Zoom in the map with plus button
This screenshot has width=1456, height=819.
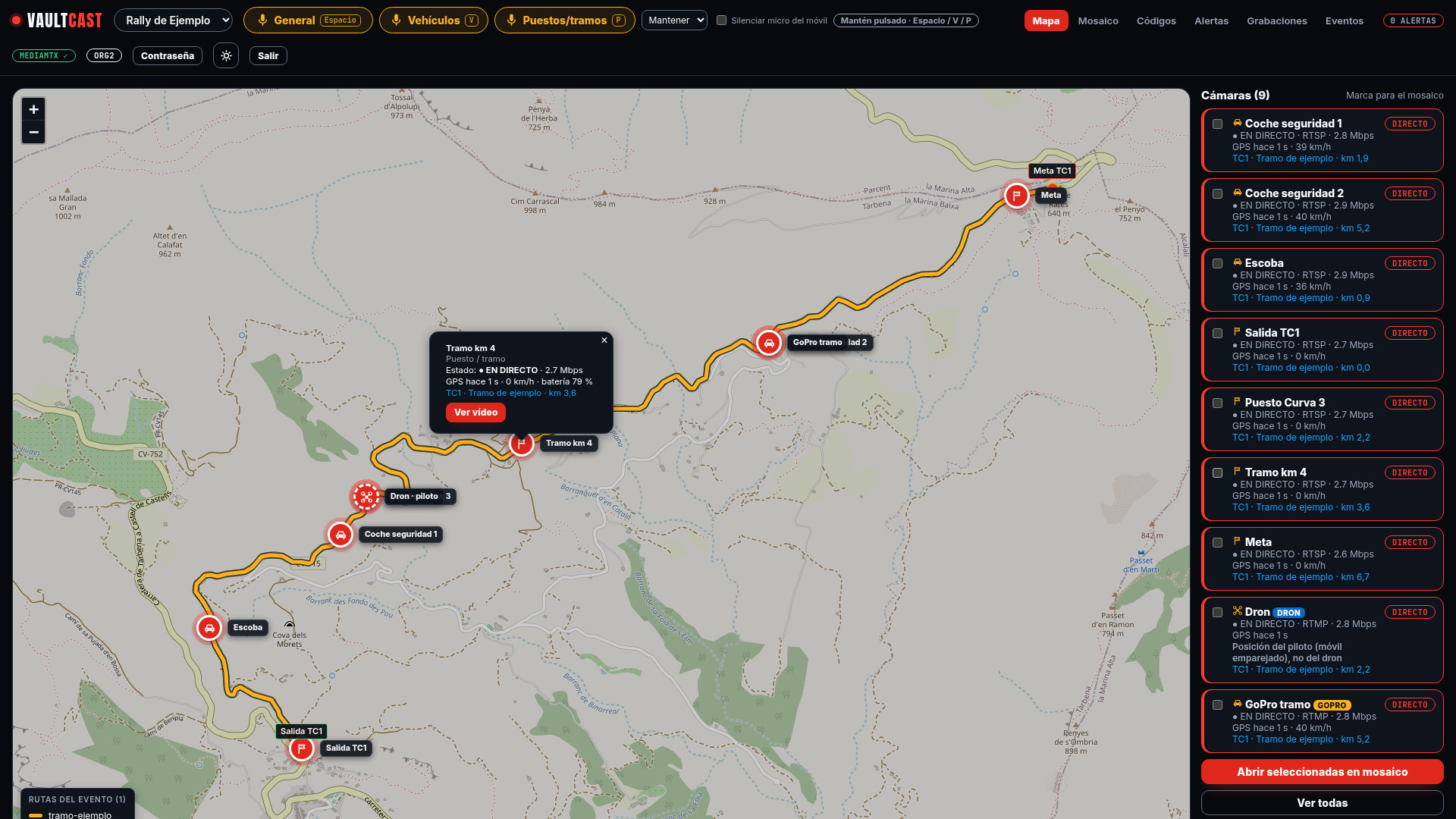click(x=33, y=109)
